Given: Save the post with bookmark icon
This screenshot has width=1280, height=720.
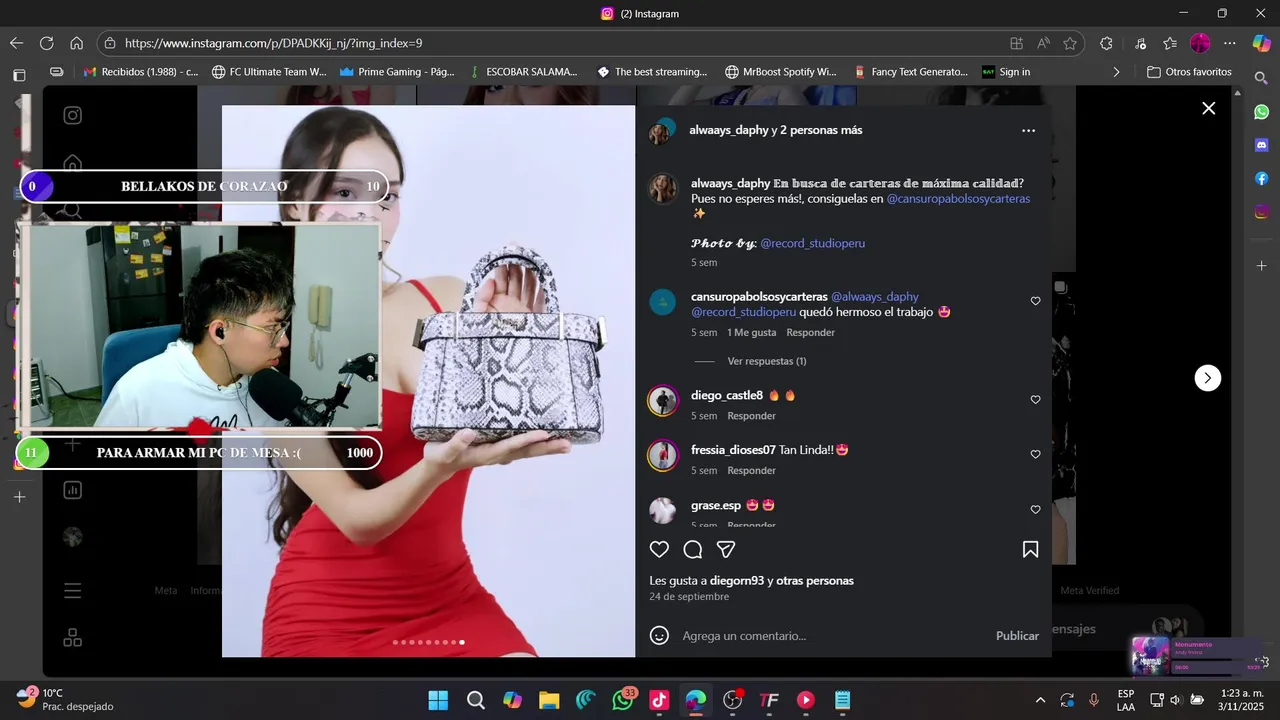Looking at the screenshot, I should pyautogui.click(x=1030, y=549).
